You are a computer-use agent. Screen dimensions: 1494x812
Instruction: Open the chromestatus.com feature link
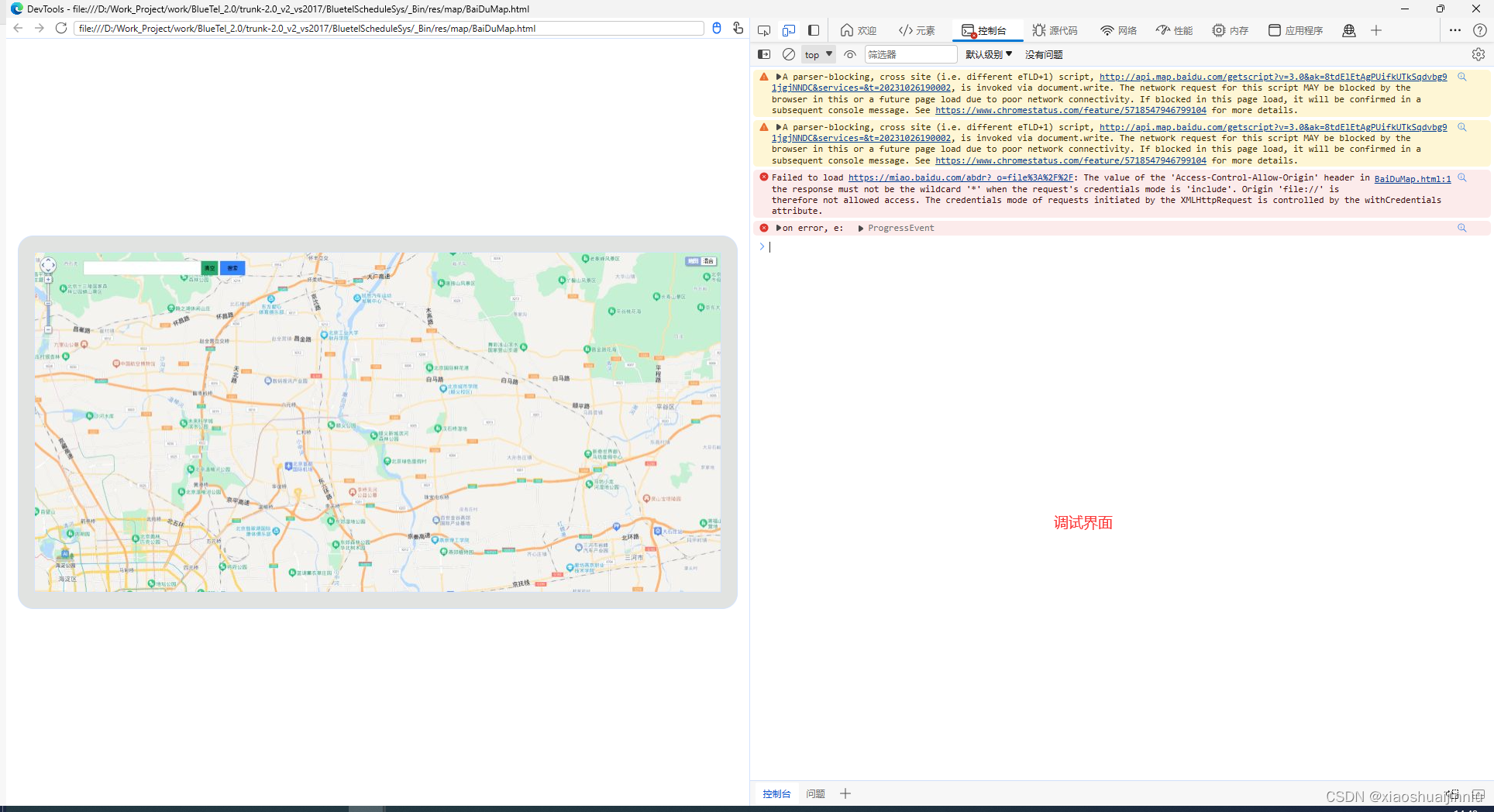click(x=1071, y=110)
